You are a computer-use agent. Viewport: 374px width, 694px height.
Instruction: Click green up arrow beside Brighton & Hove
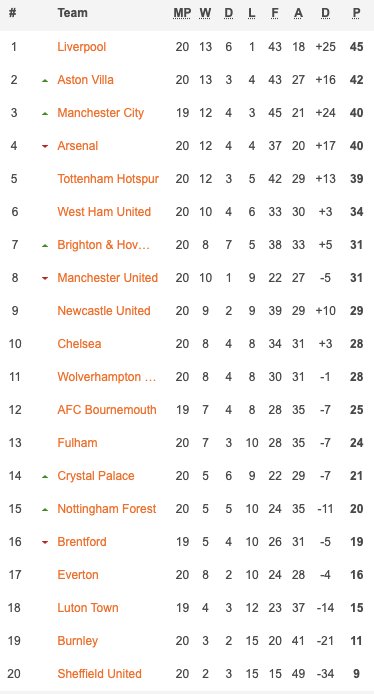(45, 246)
